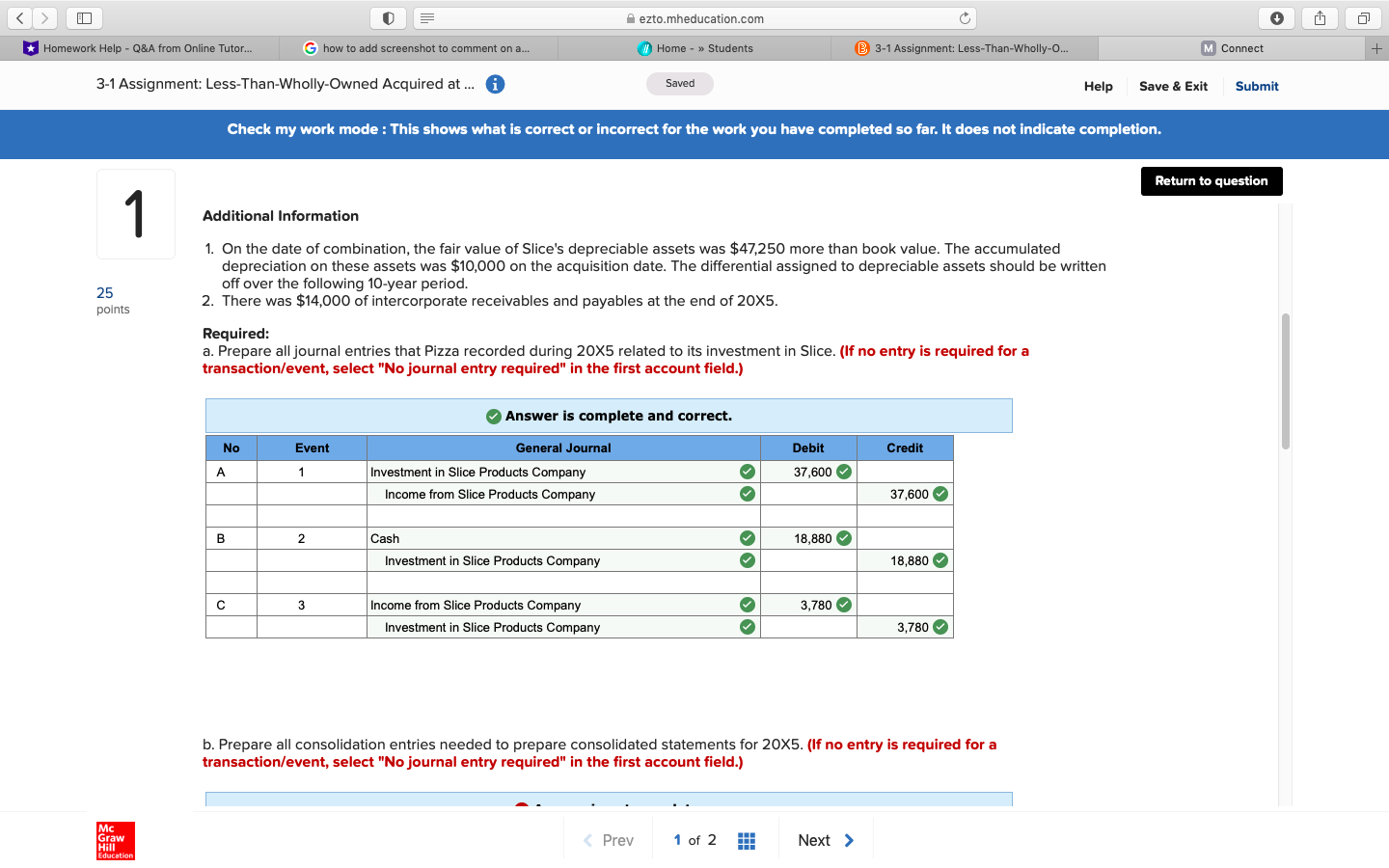
Task: Add a new tab with plus icon
Action: click(x=1376, y=48)
